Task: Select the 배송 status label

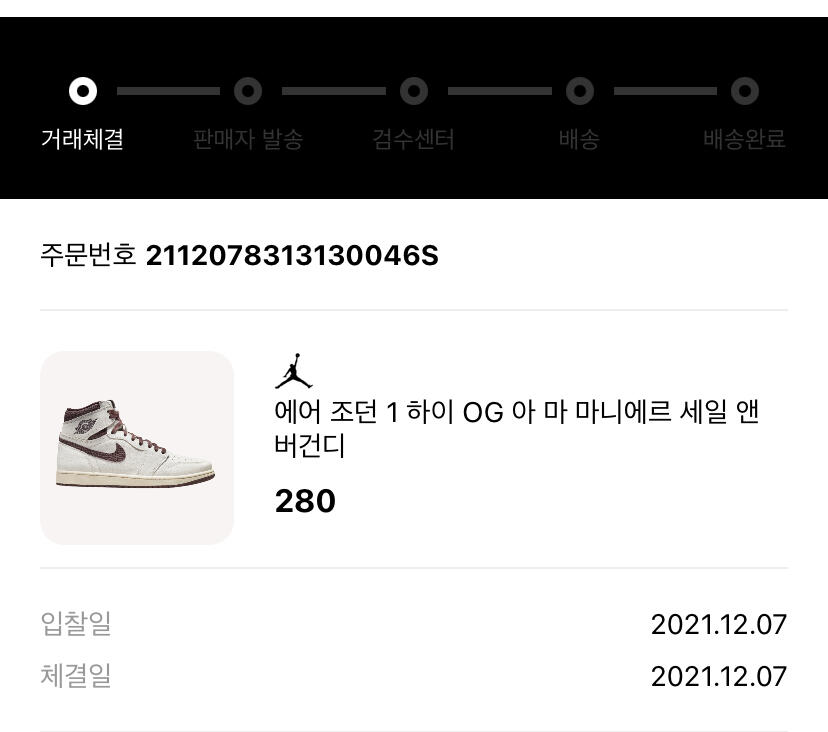Action: (x=579, y=139)
